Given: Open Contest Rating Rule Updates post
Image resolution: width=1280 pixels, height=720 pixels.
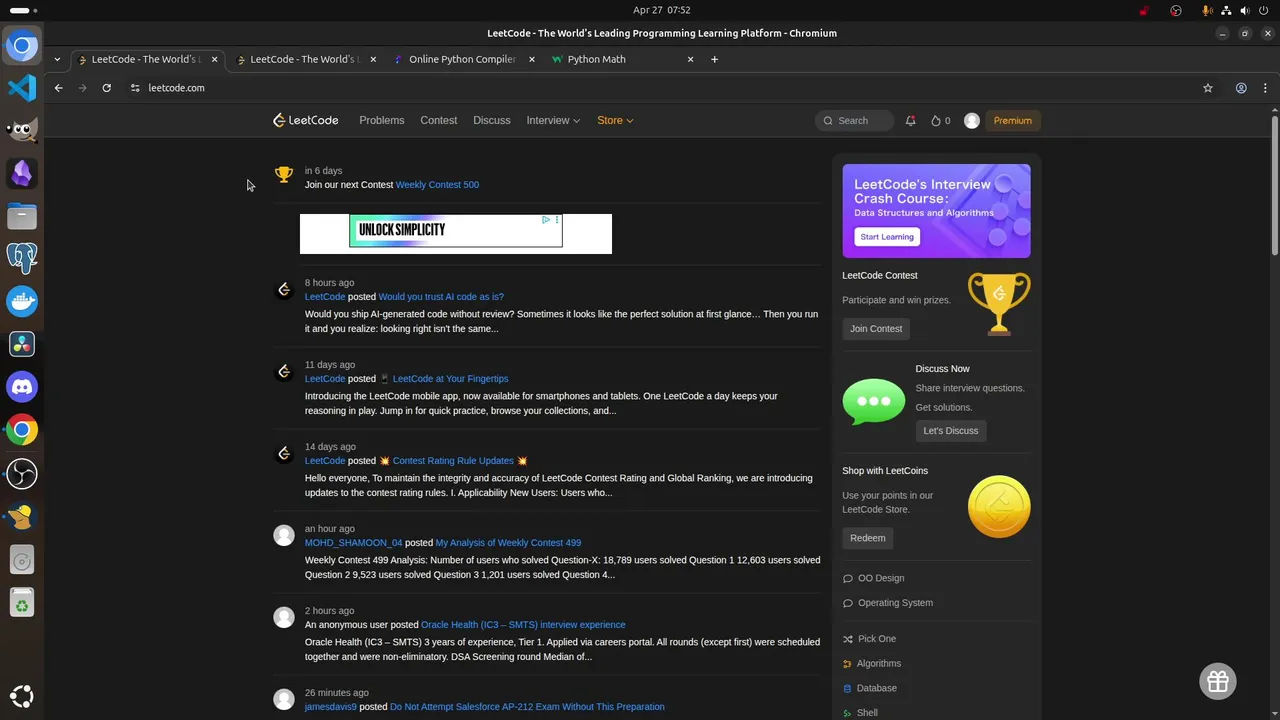Looking at the screenshot, I should coord(453,461).
